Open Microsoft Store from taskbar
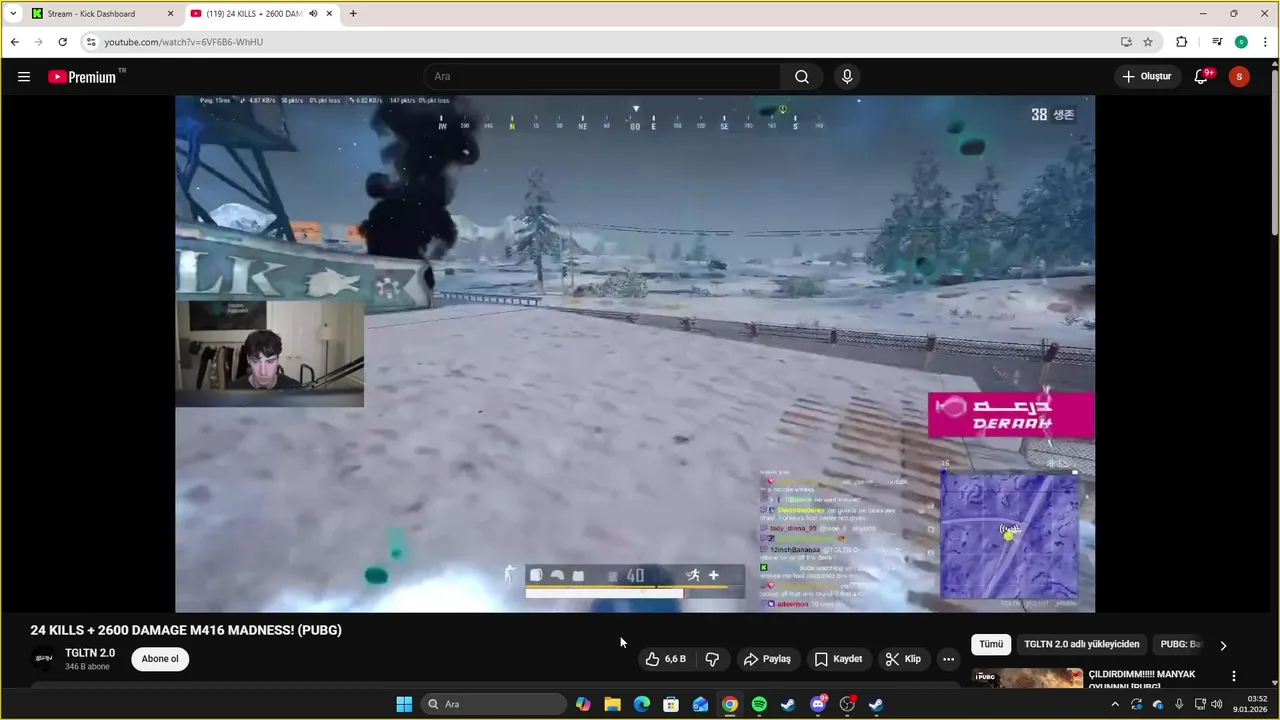 click(671, 704)
